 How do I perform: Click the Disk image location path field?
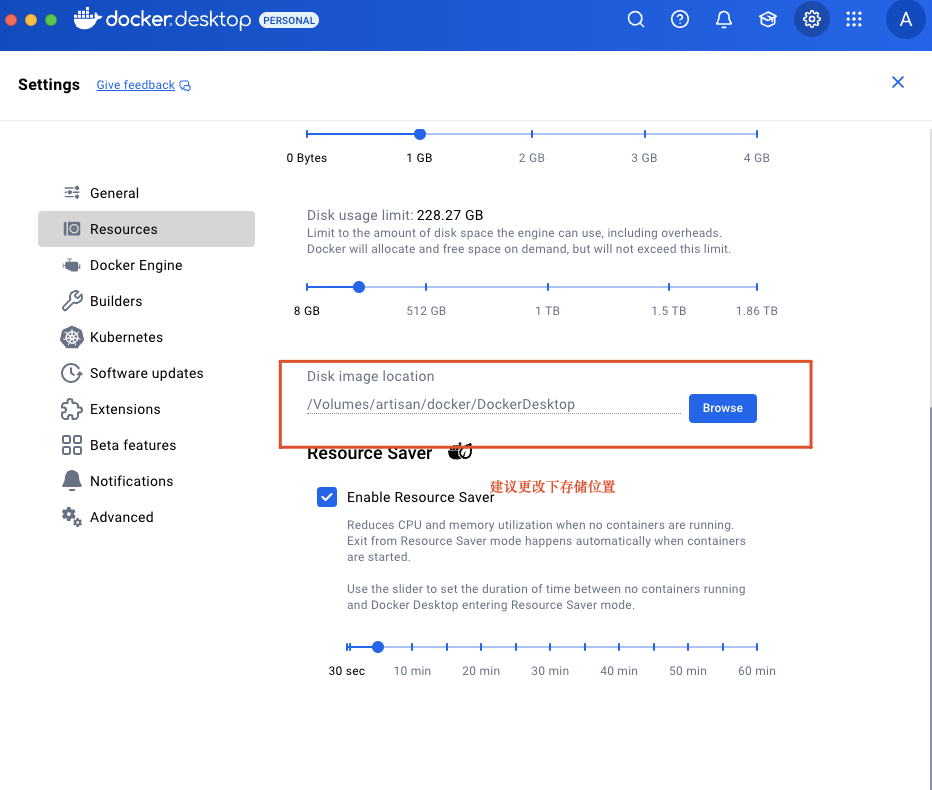click(x=493, y=405)
